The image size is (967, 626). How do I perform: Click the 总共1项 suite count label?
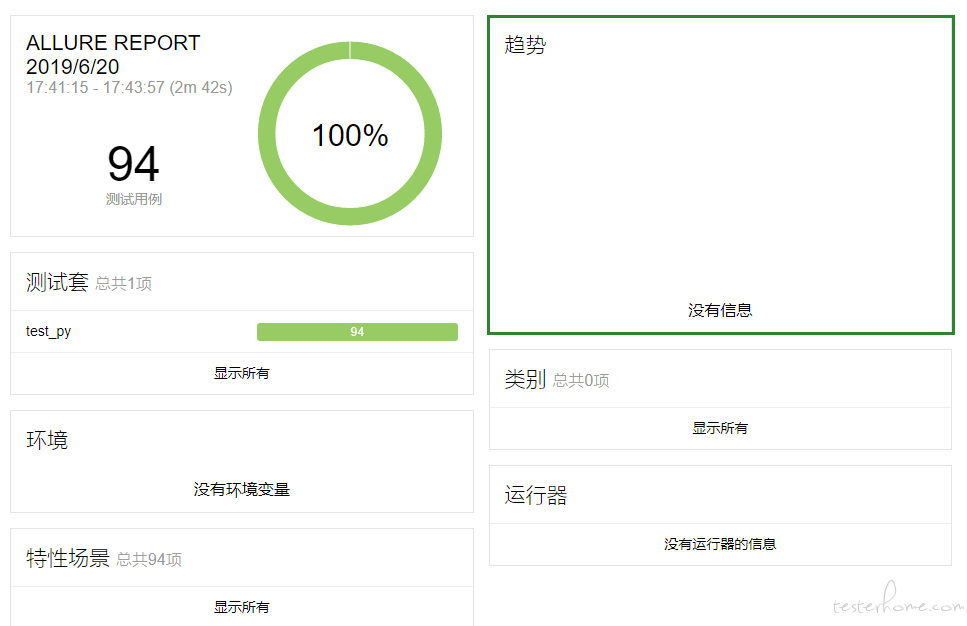coord(123,284)
